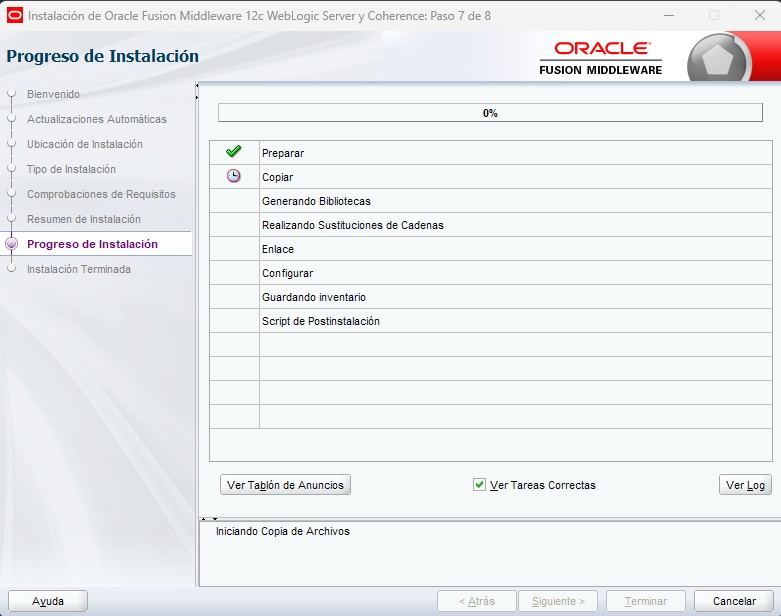
Task: Click the Progreso de Instalación page heading
Action: point(103,56)
